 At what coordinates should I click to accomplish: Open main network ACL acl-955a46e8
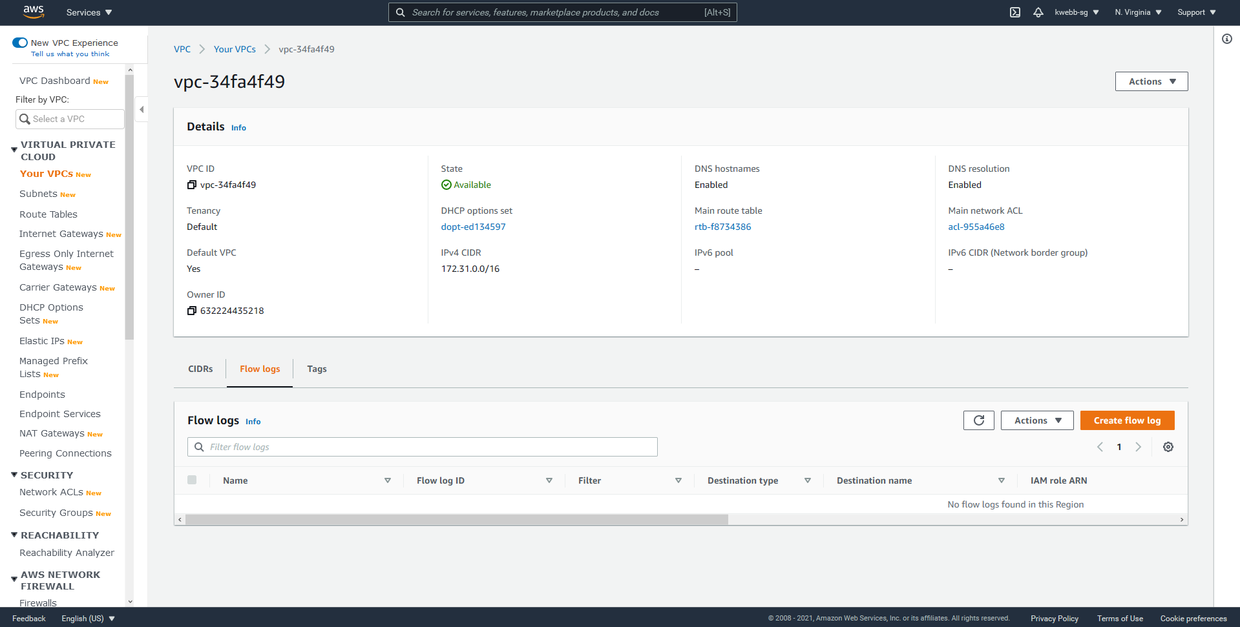(x=976, y=227)
